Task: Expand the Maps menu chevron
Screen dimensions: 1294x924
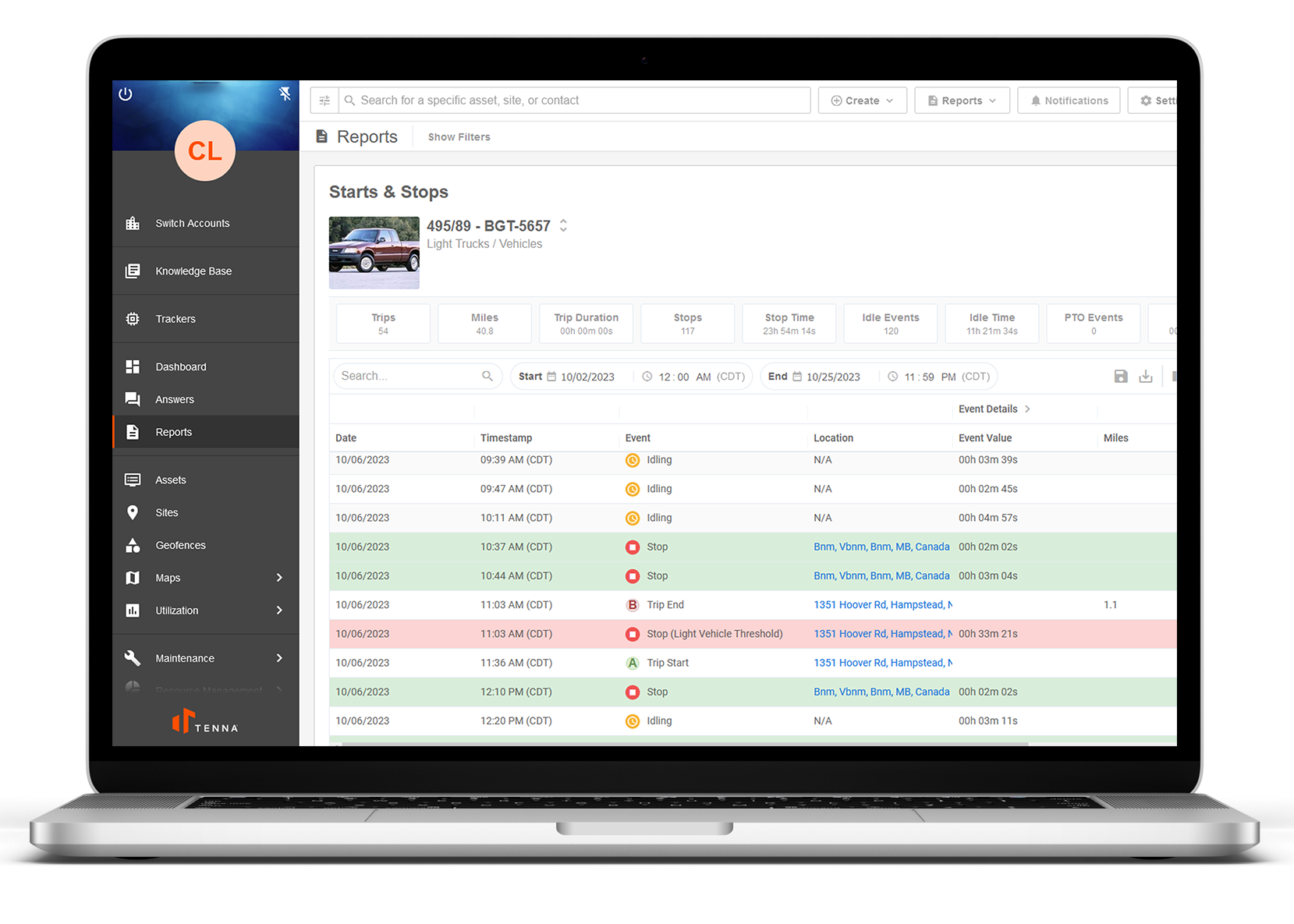Action: click(x=279, y=578)
